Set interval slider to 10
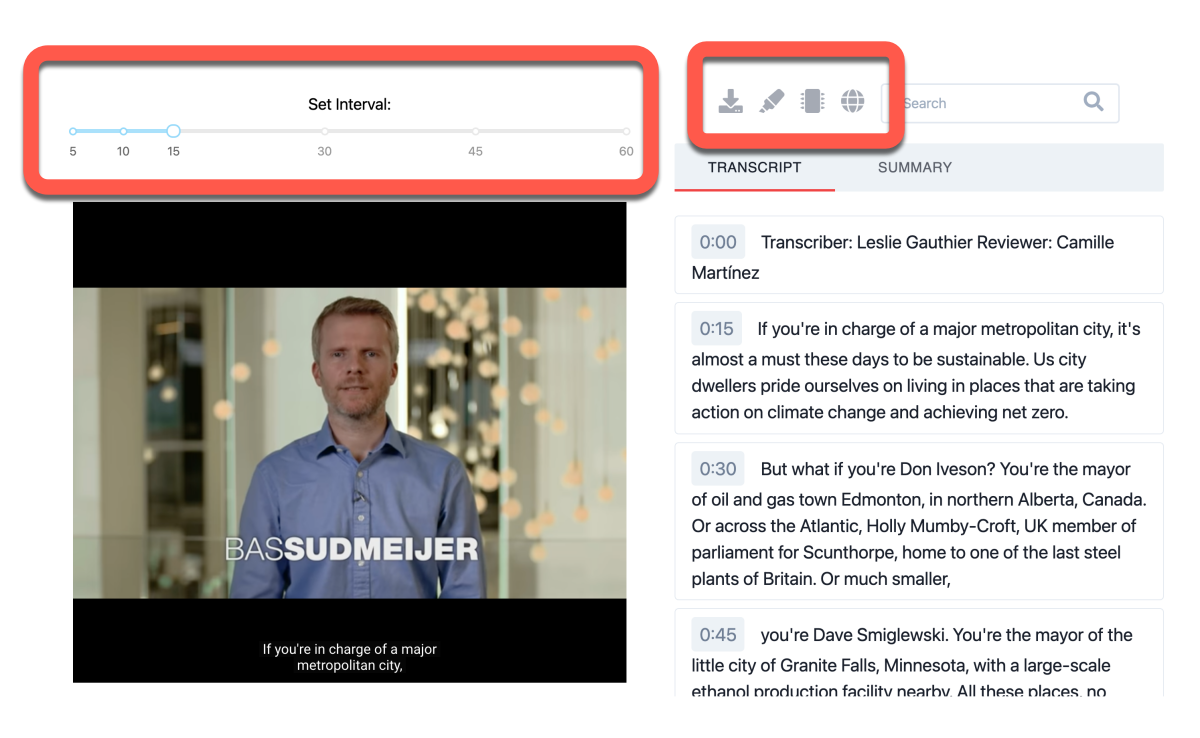 coord(123,131)
